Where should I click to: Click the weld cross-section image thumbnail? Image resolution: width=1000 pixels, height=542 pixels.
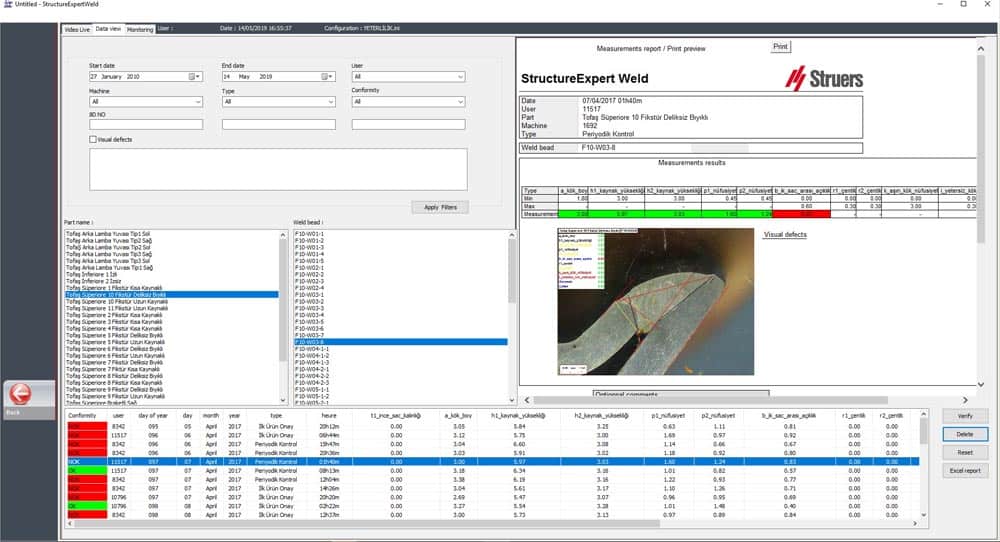[x=656, y=302]
